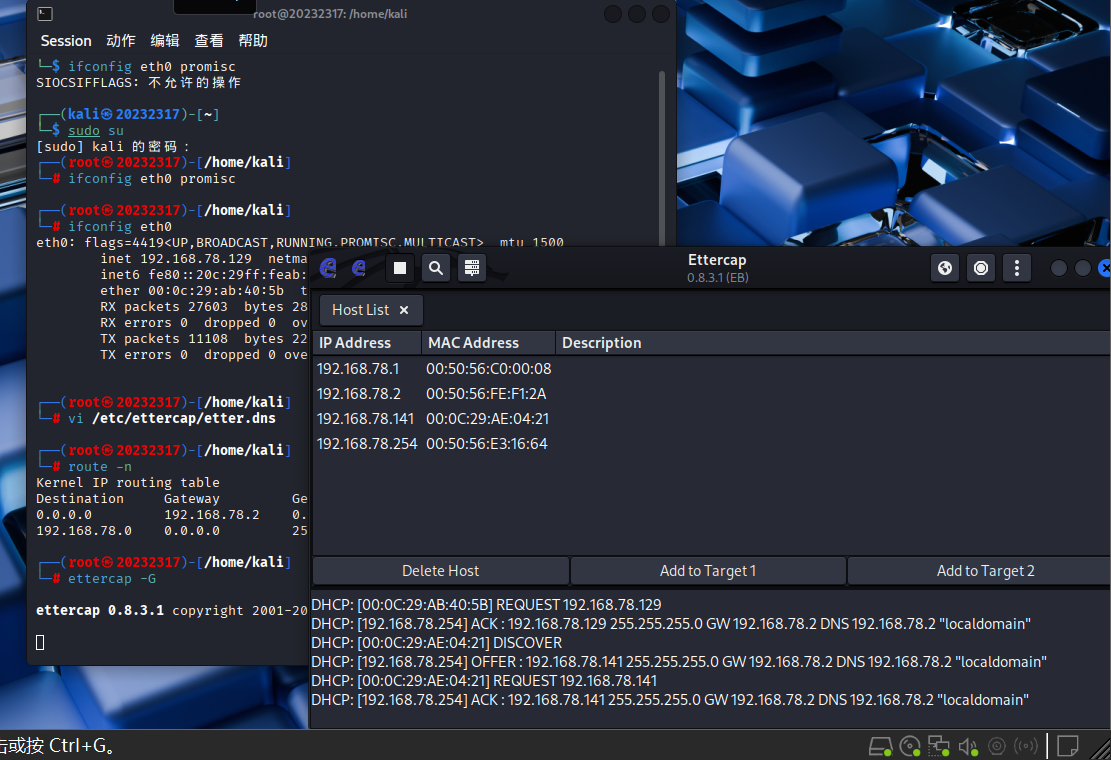1111x760 pixels.
Task: Click the sound card speaker status icon
Action: coord(968,746)
